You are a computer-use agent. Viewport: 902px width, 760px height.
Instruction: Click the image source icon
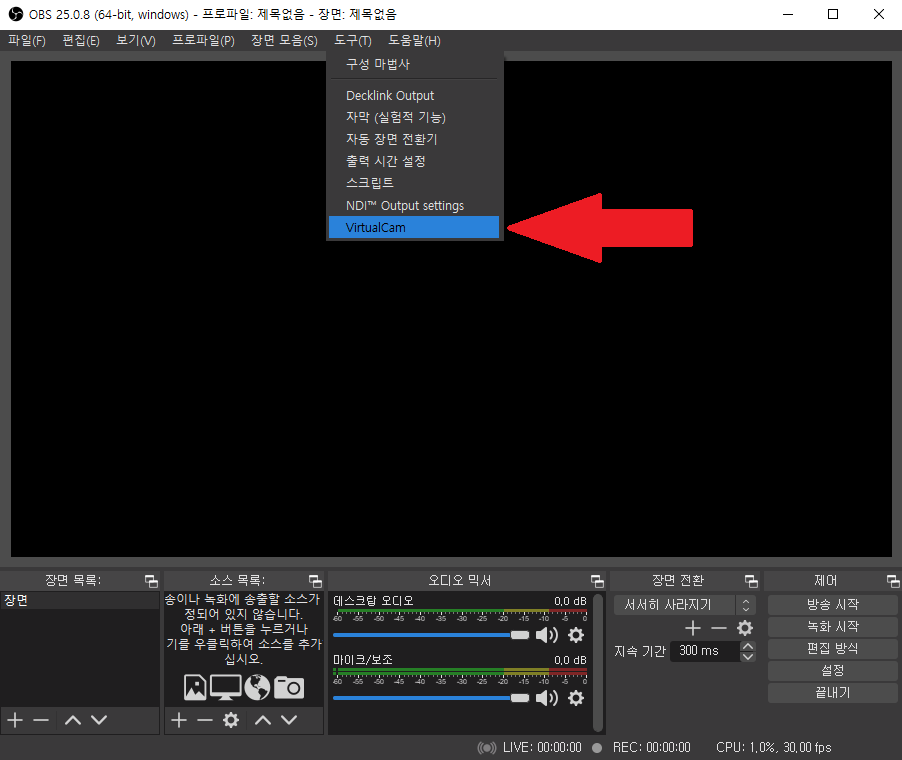click(195, 687)
